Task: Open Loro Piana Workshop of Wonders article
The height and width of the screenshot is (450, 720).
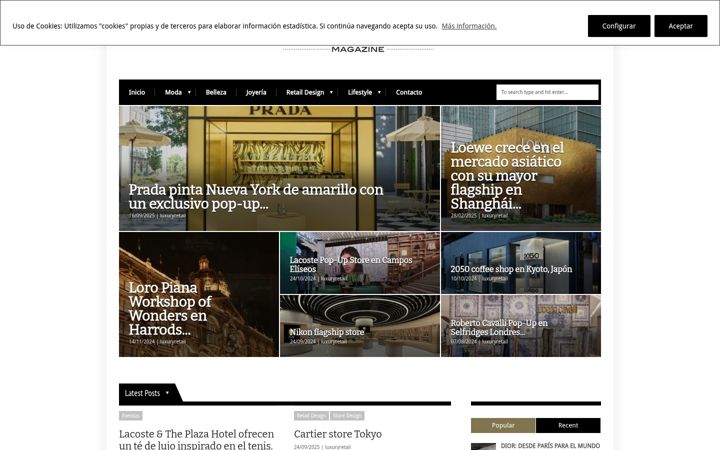Action: (169, 309)
